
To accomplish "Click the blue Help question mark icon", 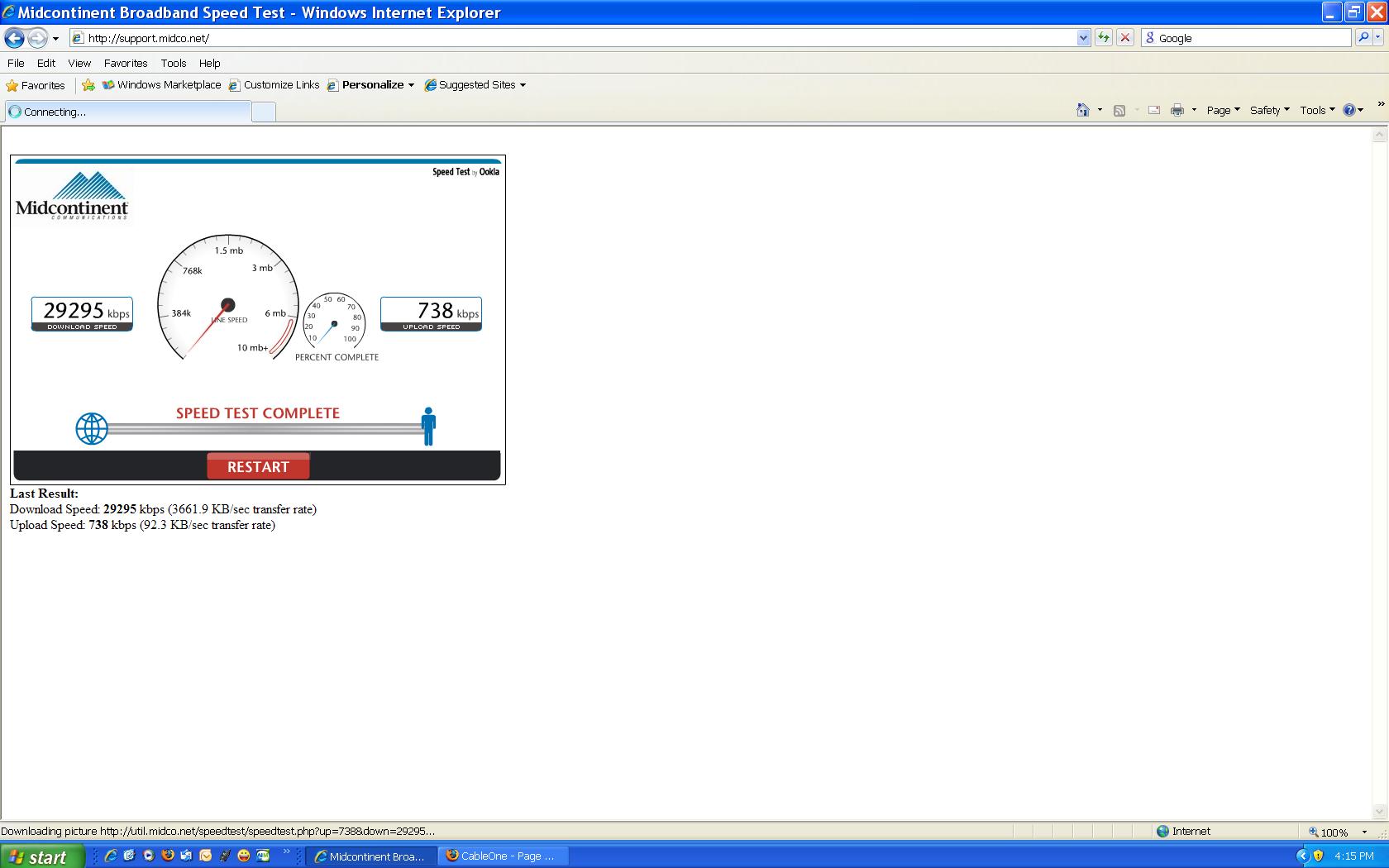I will [x=1349, y=110].
